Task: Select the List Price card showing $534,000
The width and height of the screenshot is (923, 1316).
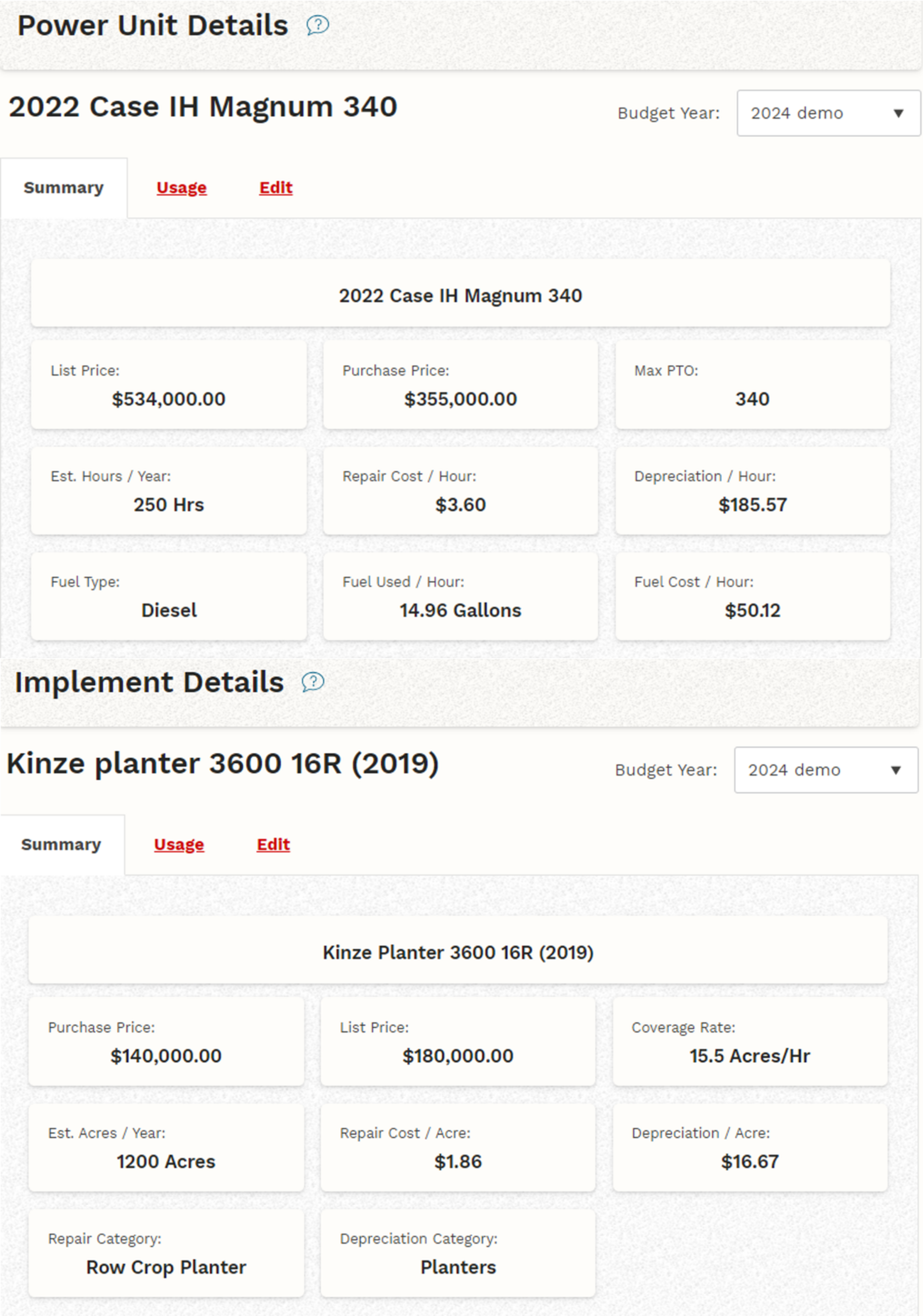Action: pyautogui.click(x=168, y=385)
